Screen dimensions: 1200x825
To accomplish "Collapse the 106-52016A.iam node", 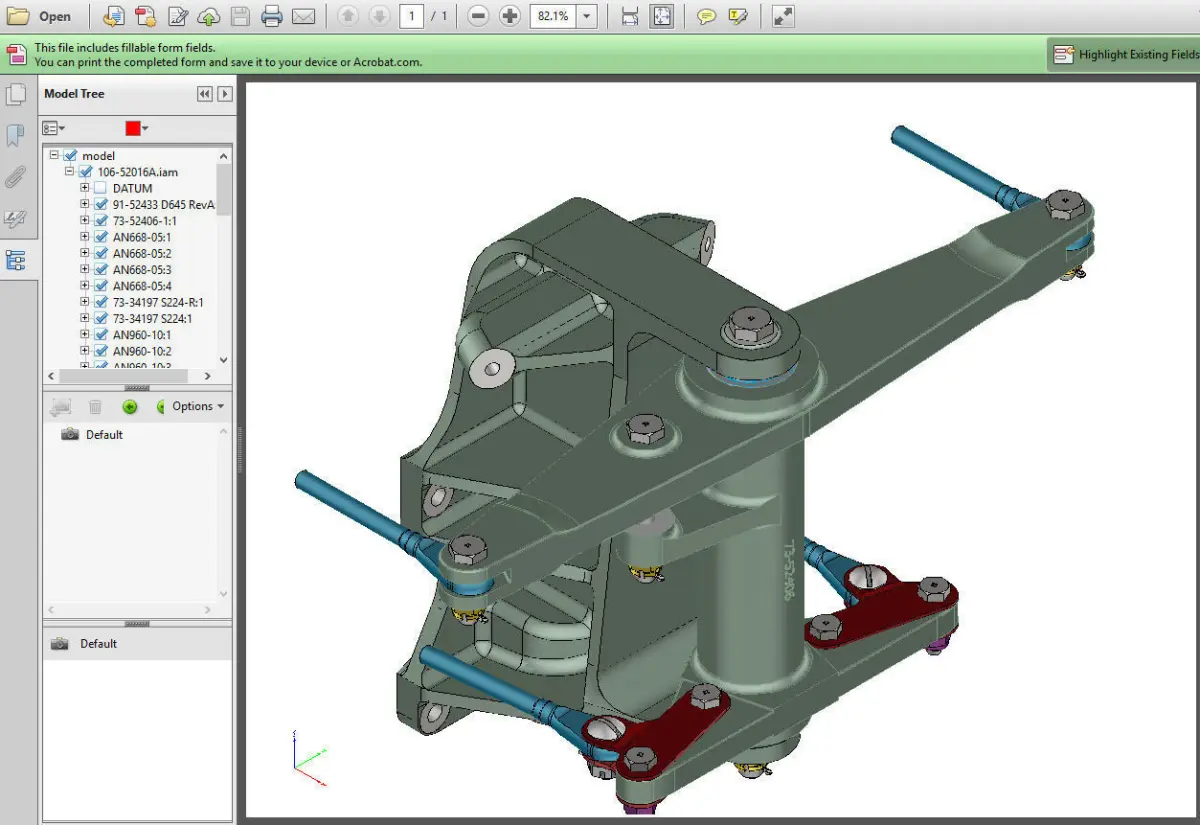I will pos(69,171).
